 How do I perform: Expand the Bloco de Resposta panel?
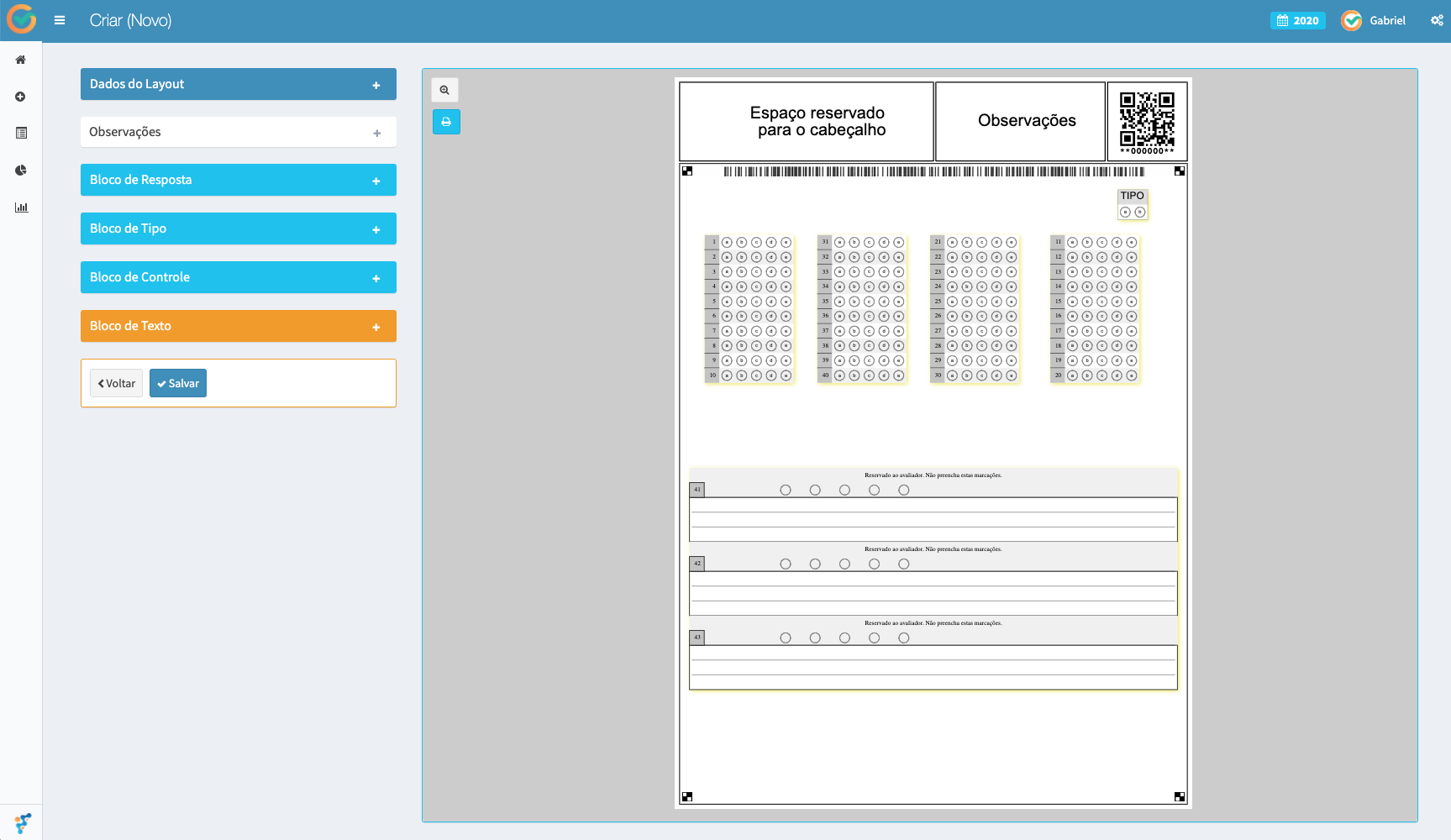(239, 180)
